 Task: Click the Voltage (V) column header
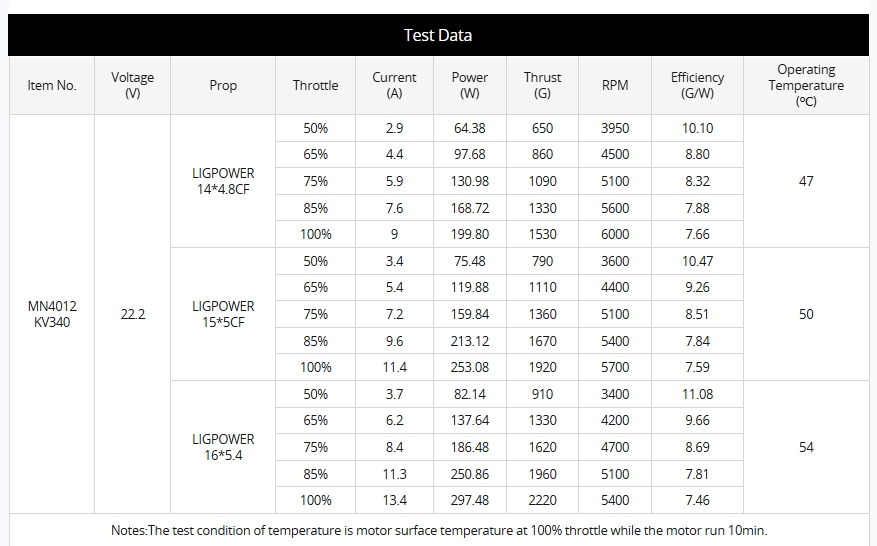(133, 85)
